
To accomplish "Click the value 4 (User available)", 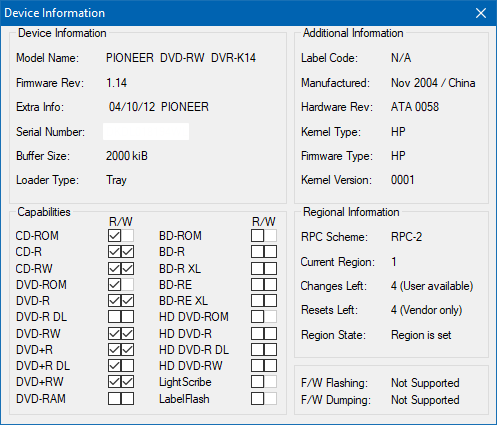I will click(x=432, y=286).
